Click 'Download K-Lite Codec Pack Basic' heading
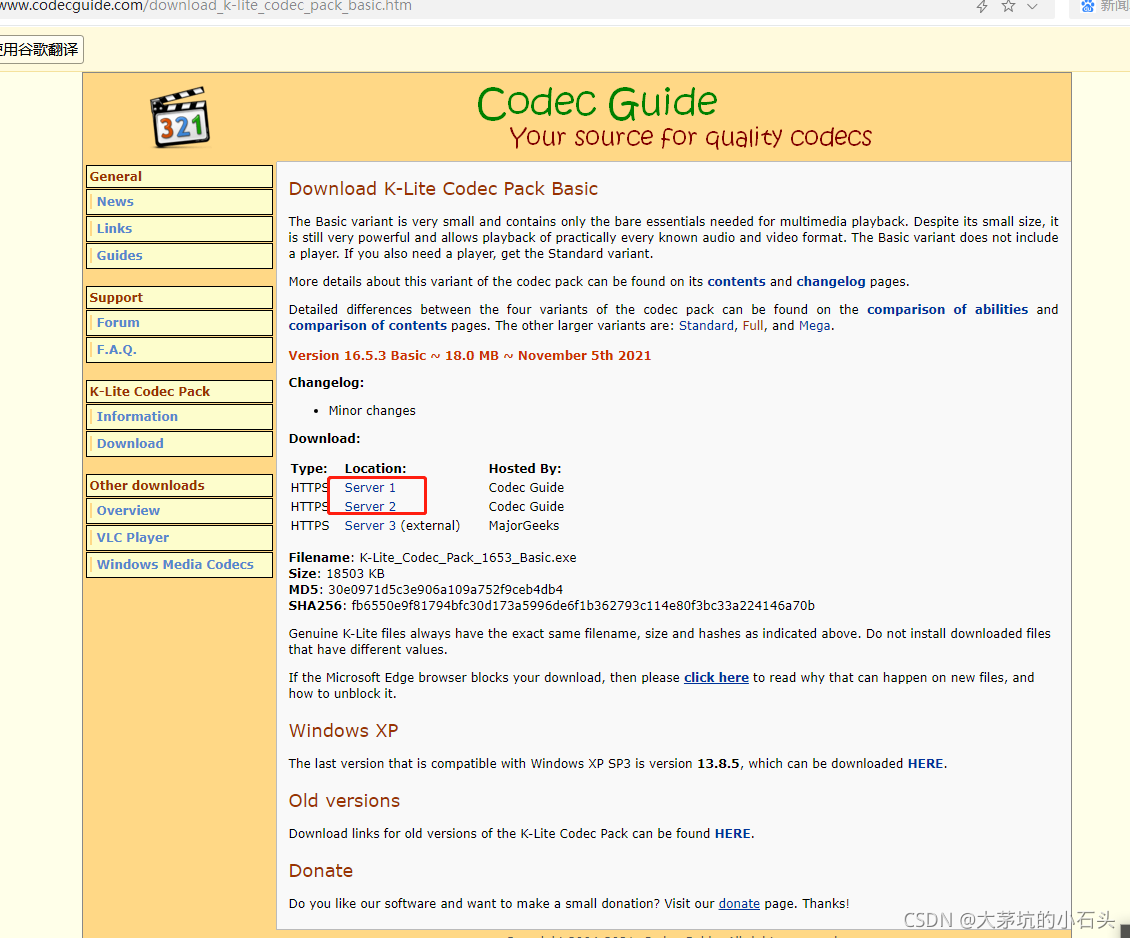This screenshot has width=1130, height=938. [x=443, y=189]
